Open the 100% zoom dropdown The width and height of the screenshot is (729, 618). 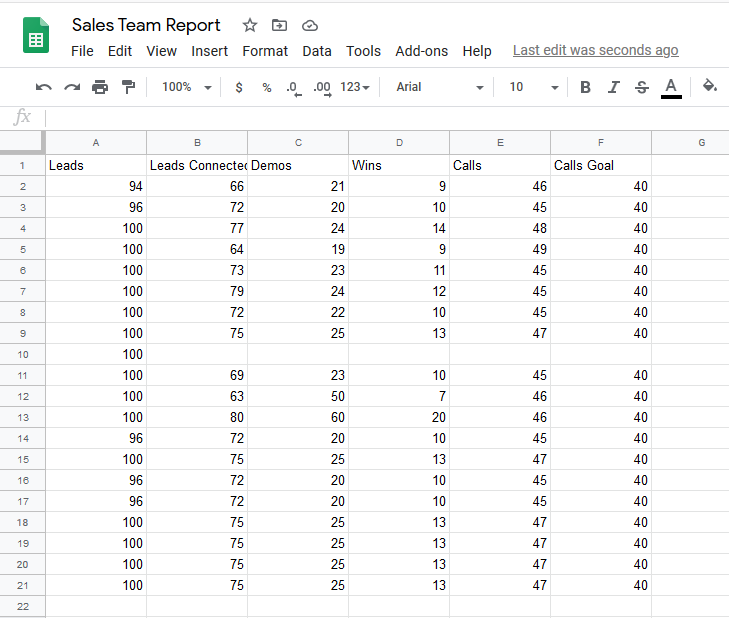point(187,87)
